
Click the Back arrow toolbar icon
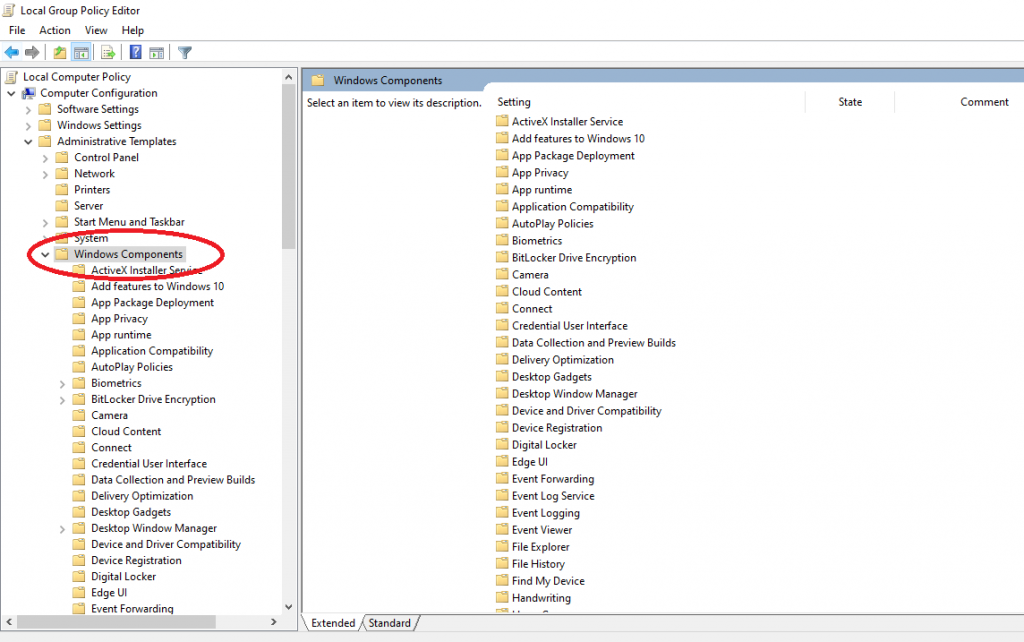(12, 53)
